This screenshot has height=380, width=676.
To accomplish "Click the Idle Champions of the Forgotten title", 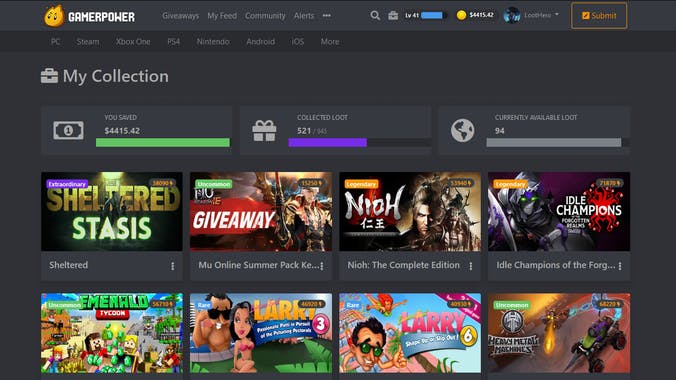I will [556, 265].
